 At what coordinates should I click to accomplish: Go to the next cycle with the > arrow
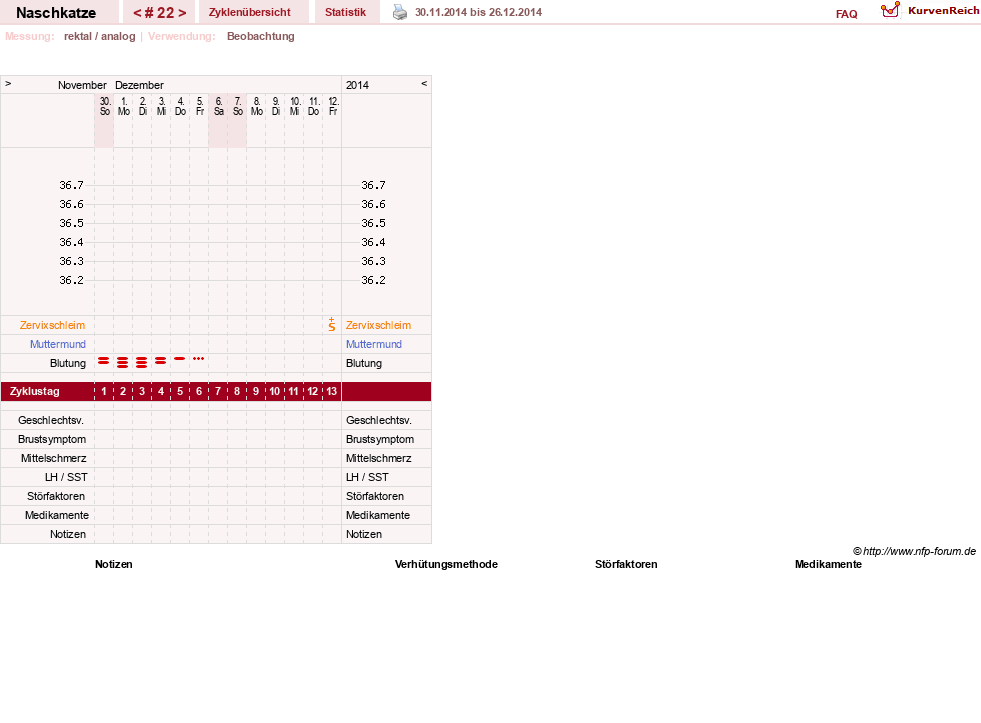[x=182, y=13]
